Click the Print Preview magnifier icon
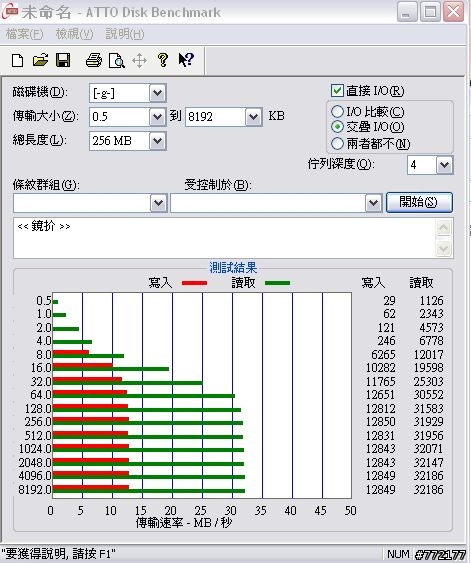Image resolution: width=471 pixels, height=563 pixels. click(x=117, y=61)
